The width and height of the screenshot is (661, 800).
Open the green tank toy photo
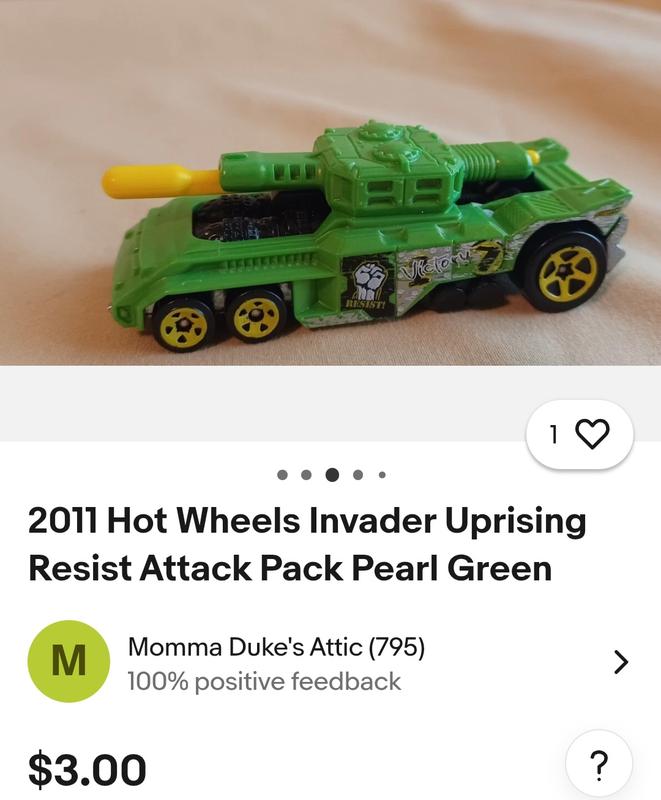(330, 183)
